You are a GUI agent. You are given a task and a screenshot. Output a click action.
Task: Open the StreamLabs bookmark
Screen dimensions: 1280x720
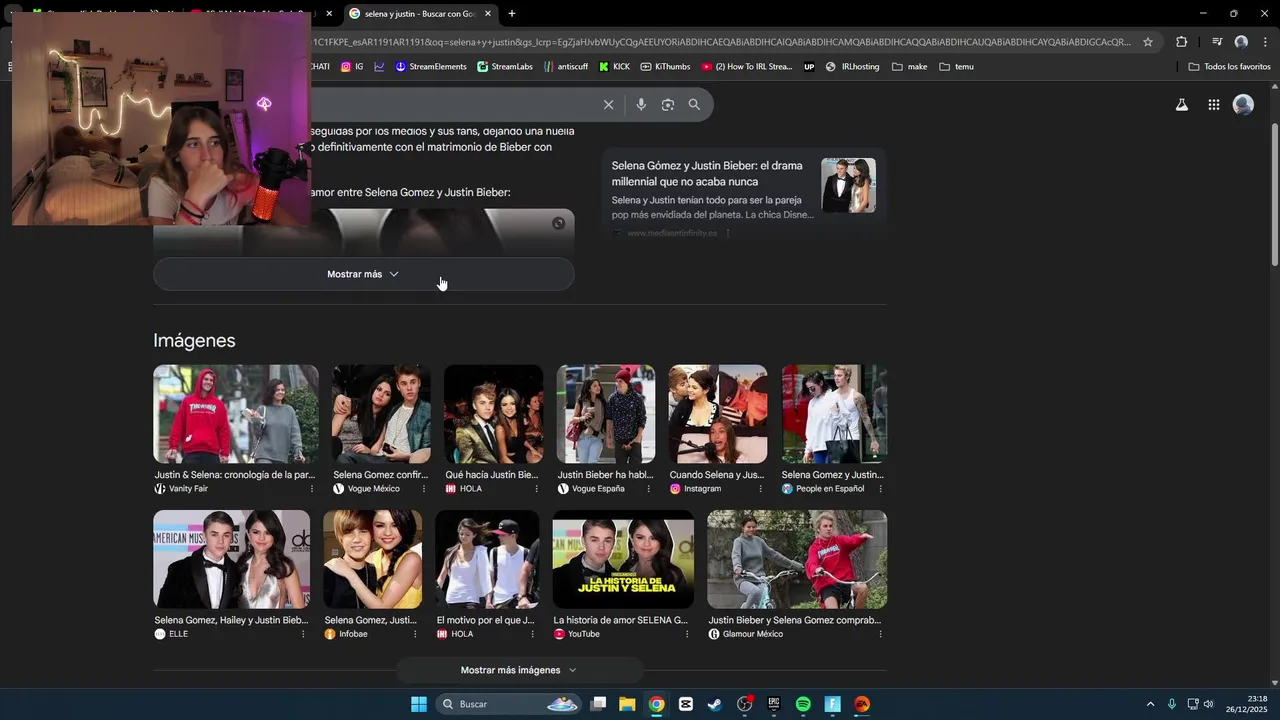(x=505, y=67)
